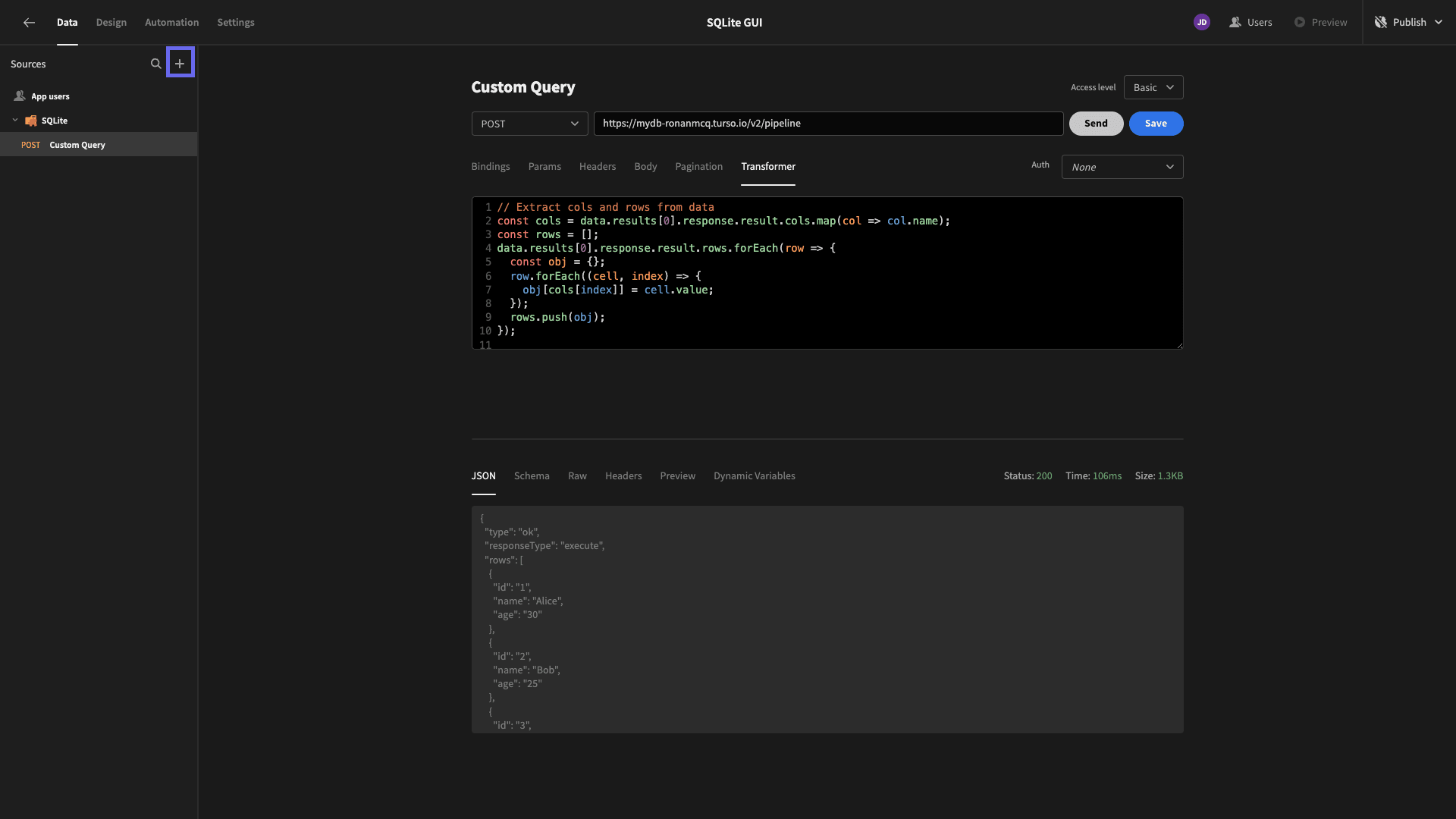Collapse the SQLite tree chevron
This screenshot has height=819, width=1456.
point(15,121)
